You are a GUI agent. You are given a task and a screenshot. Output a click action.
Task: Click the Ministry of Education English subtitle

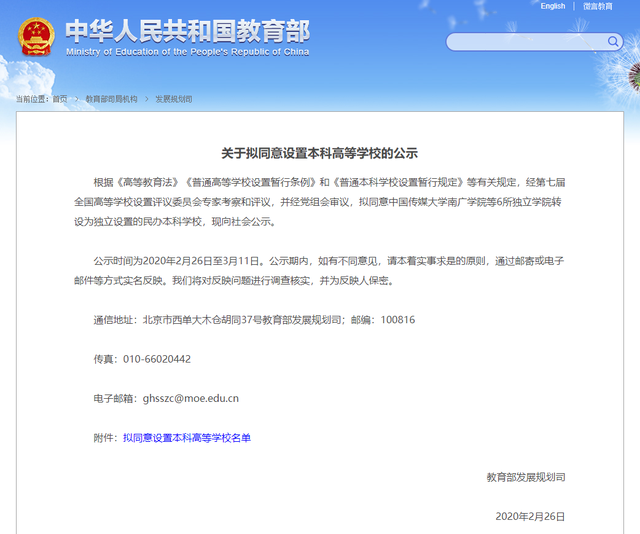click(187, 52)
